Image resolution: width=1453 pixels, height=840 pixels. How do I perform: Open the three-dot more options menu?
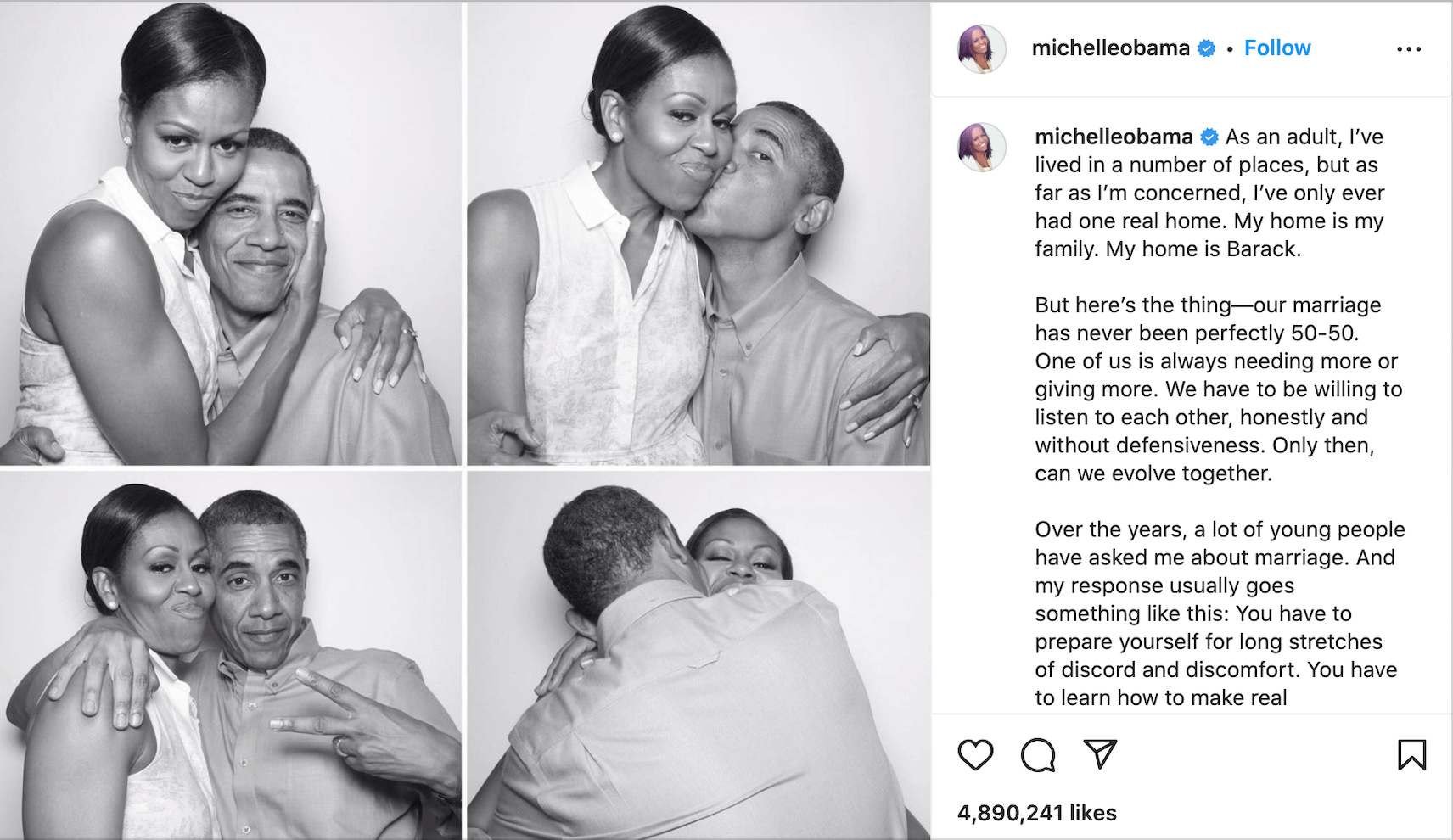[1408, 49]
